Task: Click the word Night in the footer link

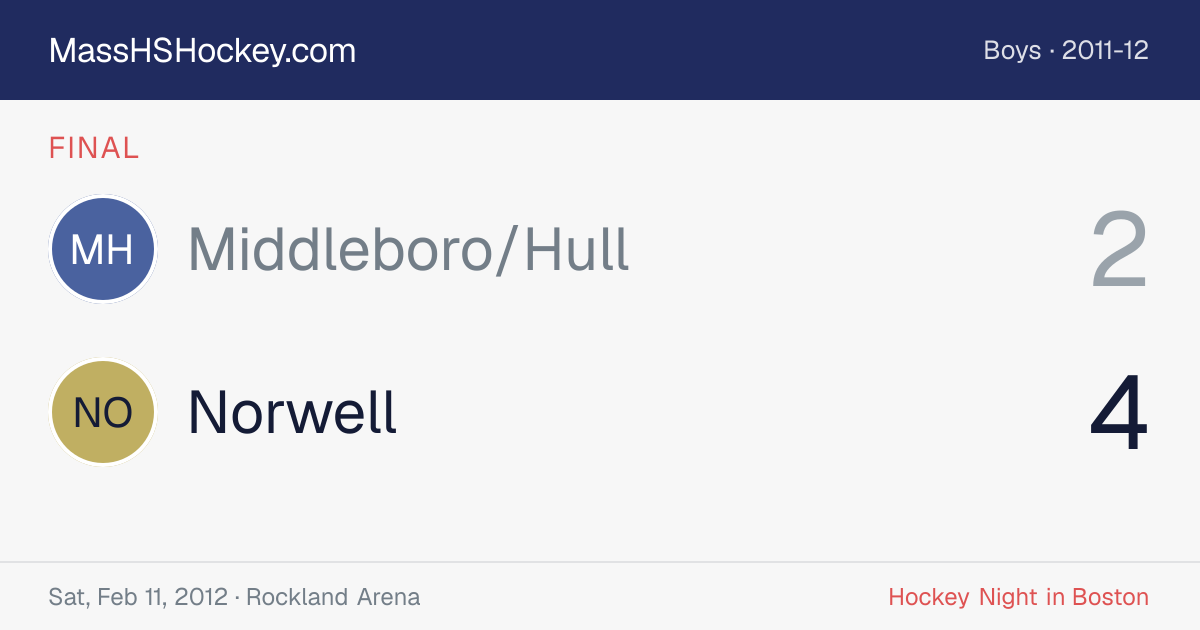Action: point(1009,597)
